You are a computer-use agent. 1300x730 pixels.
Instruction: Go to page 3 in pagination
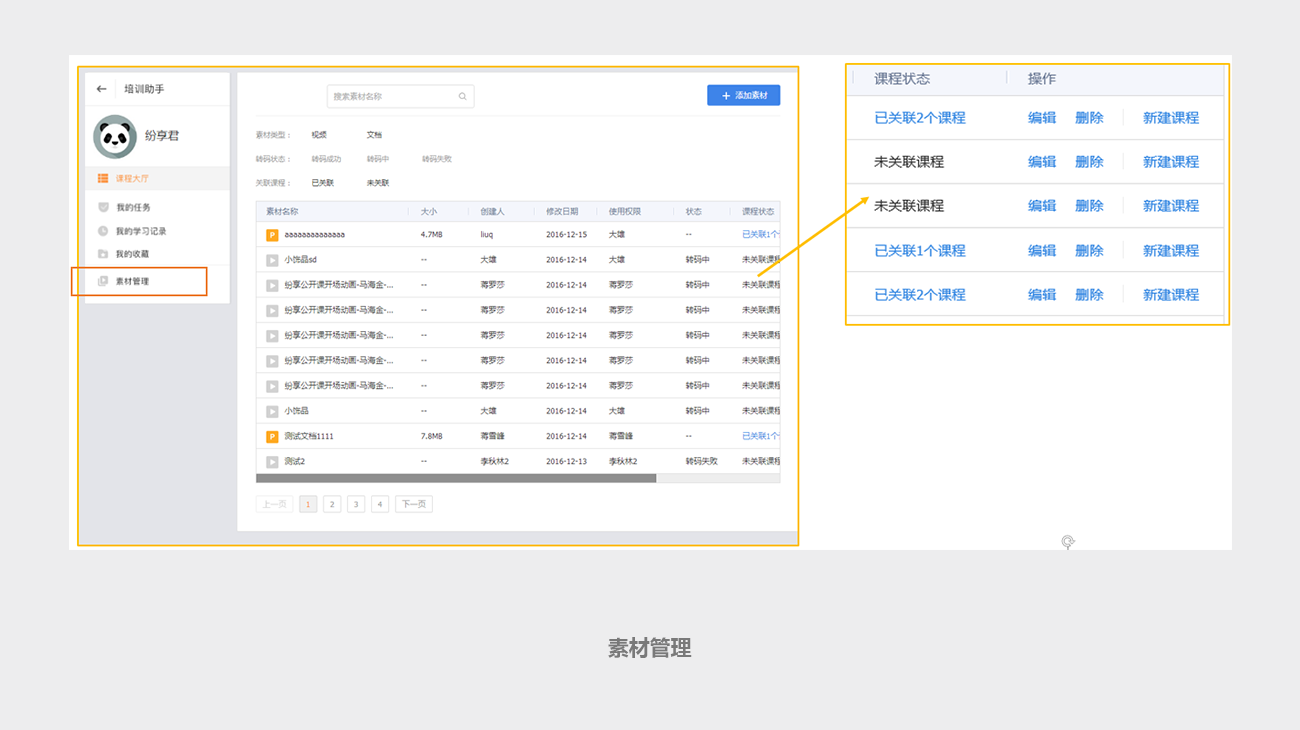pyautogui.click(x=356, y=505)
